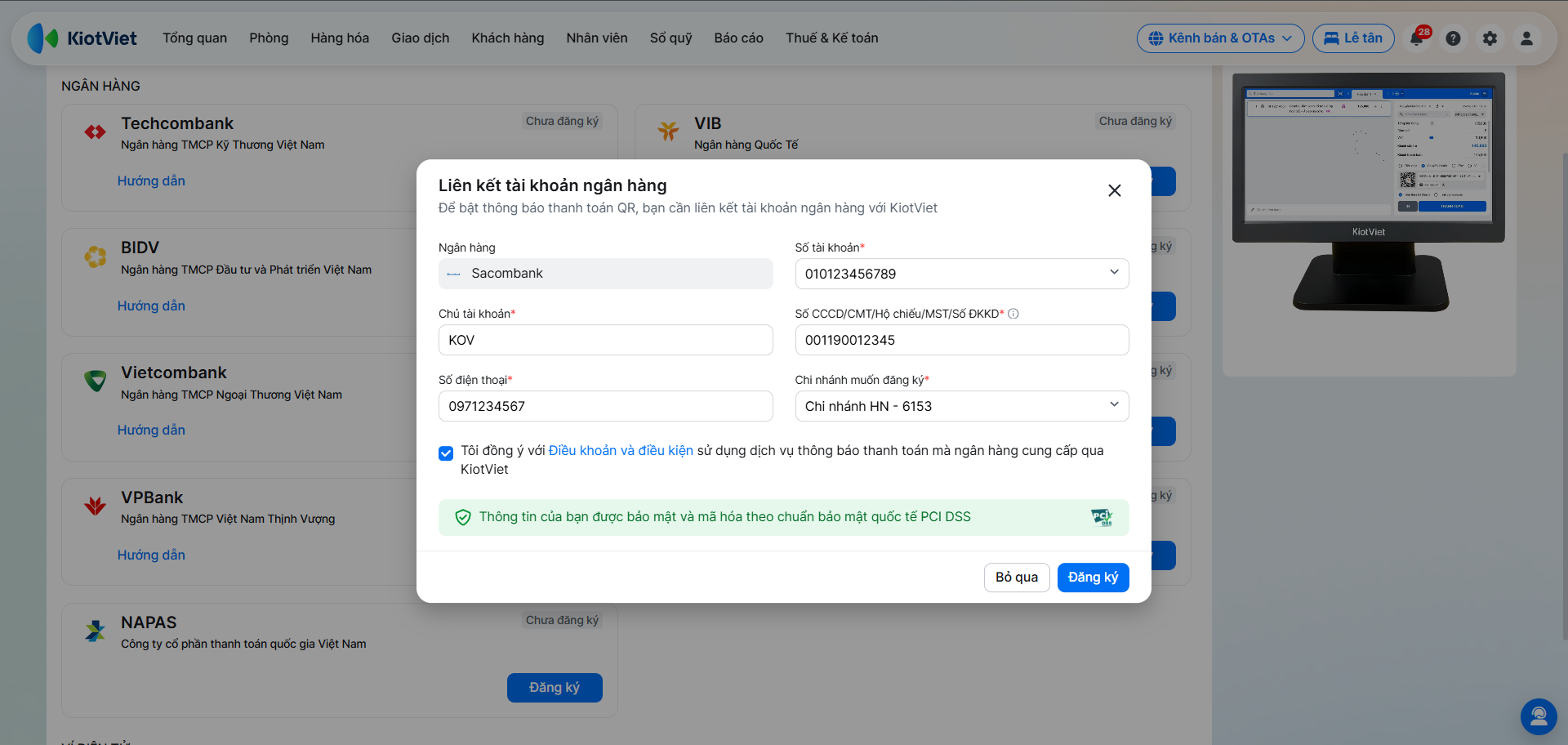Open the Giao dịch menu
This screenshot has height=745, width=1568.
pyautogui.click(x=421, y=38)
